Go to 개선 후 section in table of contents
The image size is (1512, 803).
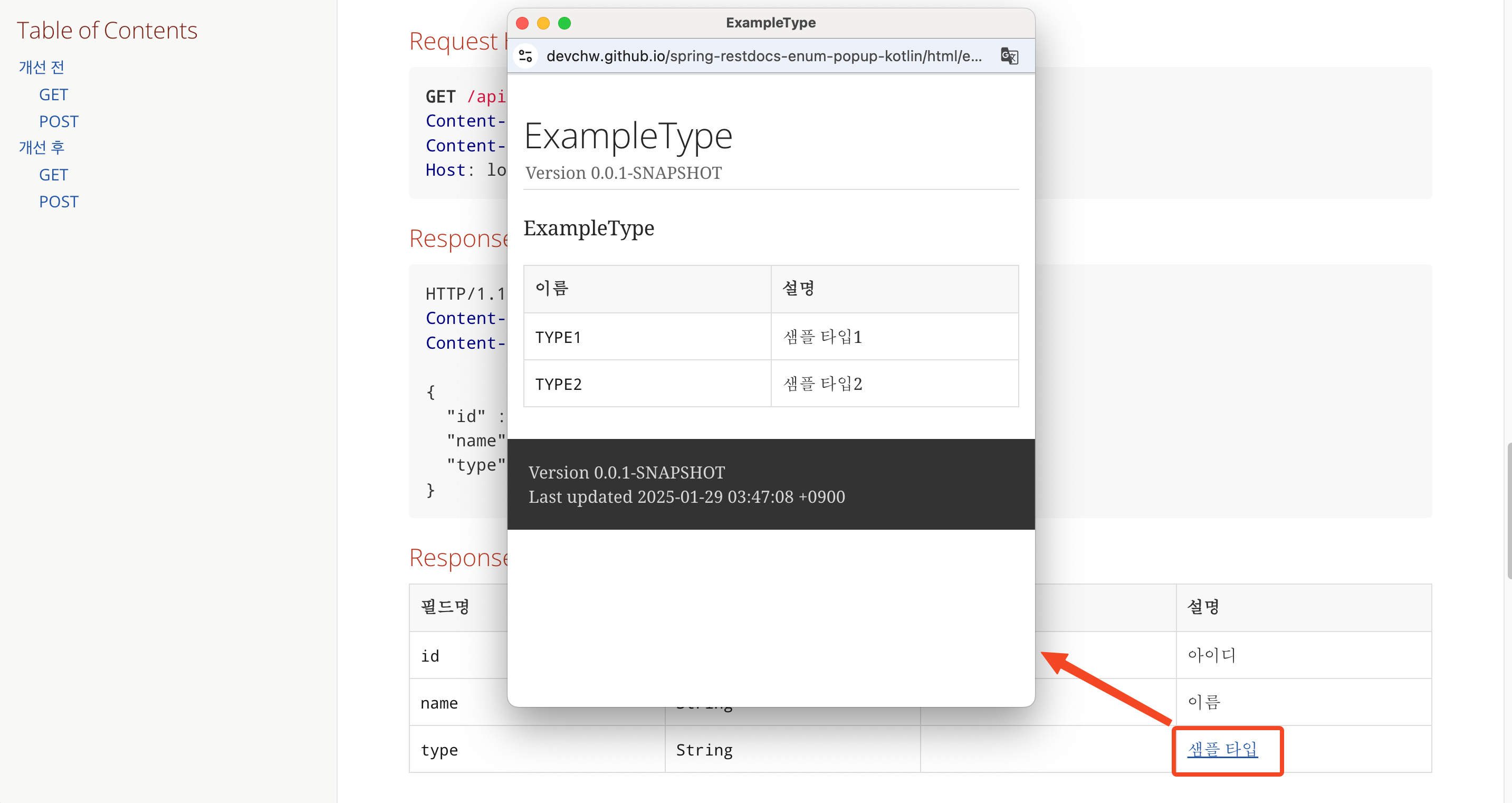click(x=41, y=147)
